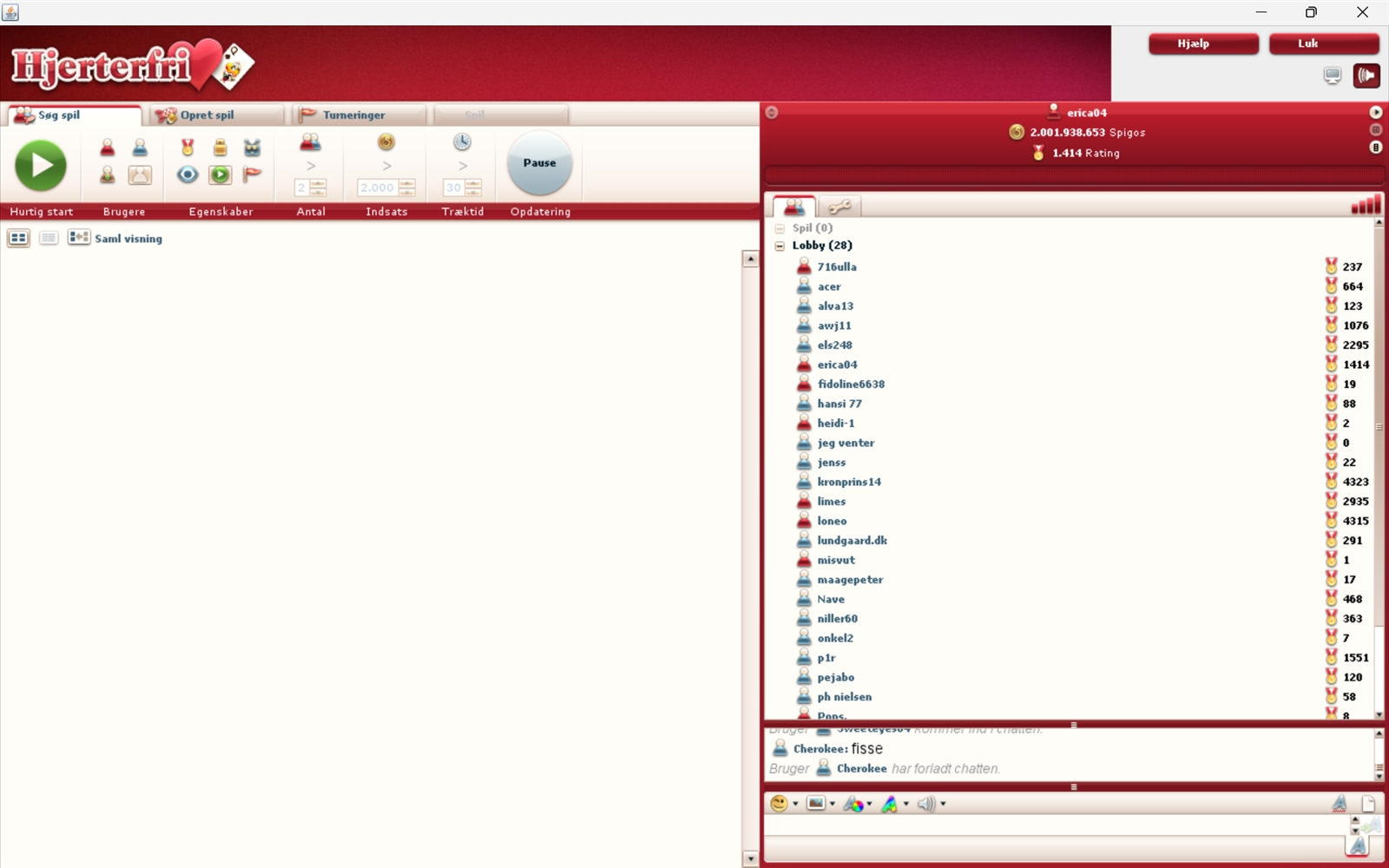Click the eye icon under Egenskaber
1389x868 pixels.
coord(188,175)
